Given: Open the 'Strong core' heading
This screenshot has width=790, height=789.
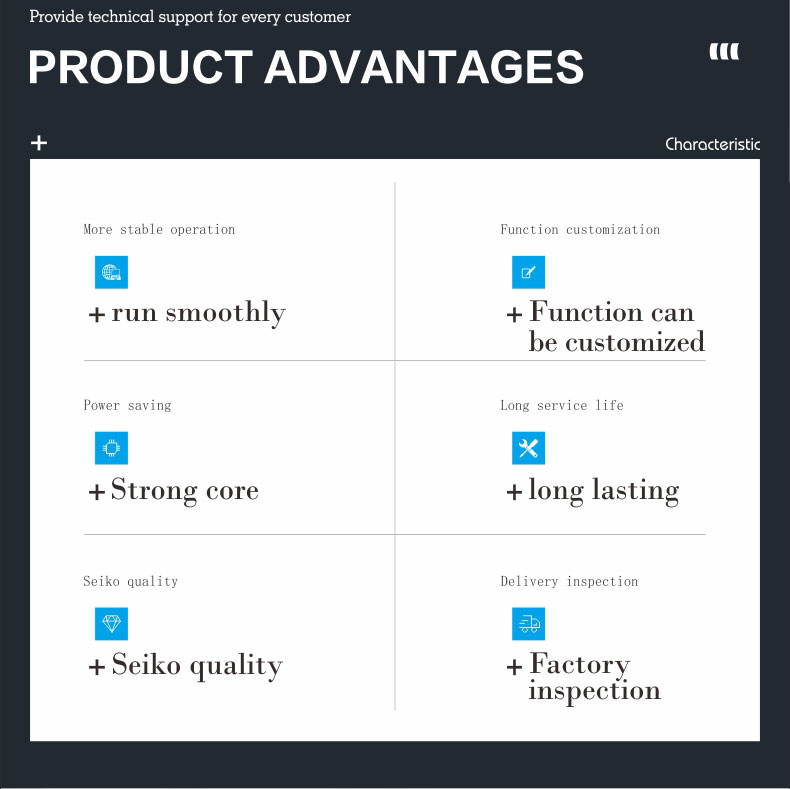Looking at the screenshot, I should [184, 491].
